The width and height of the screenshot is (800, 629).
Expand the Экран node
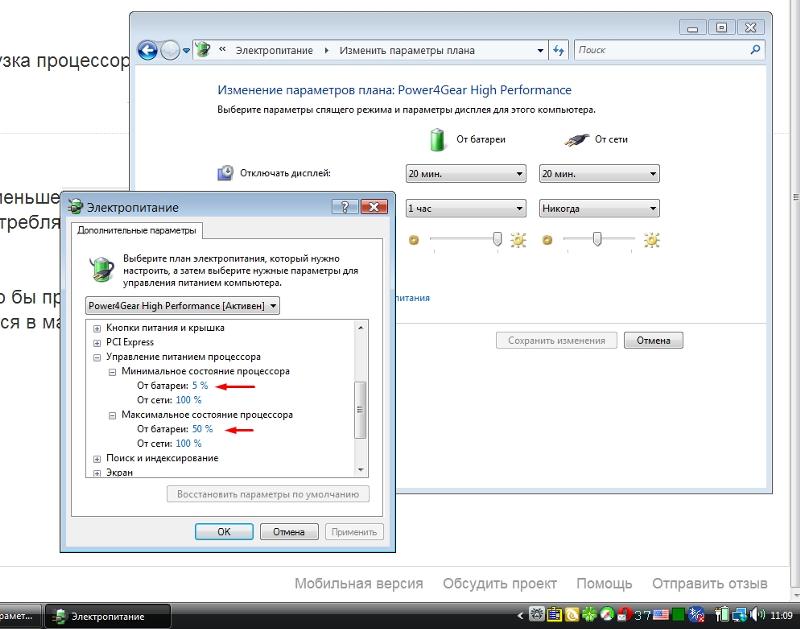97,473
